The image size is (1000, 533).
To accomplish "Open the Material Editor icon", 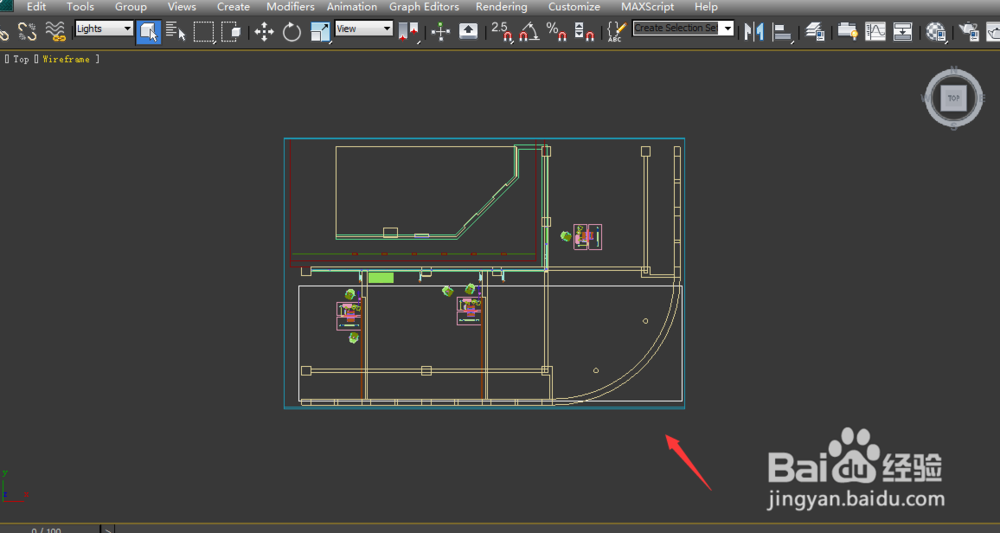I will 936,31.
